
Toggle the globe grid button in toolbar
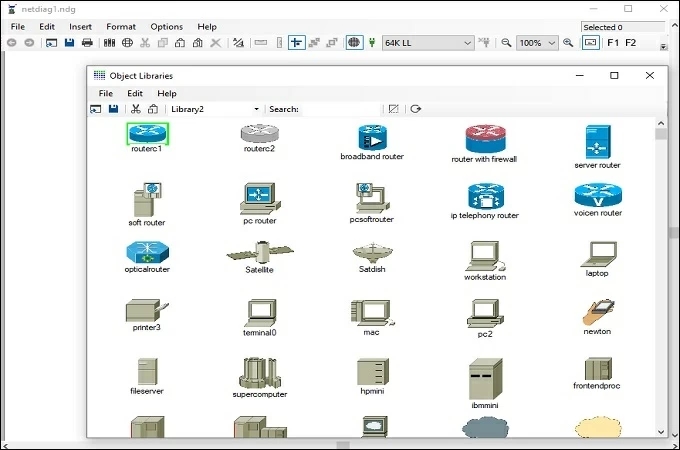click(354, 43)
